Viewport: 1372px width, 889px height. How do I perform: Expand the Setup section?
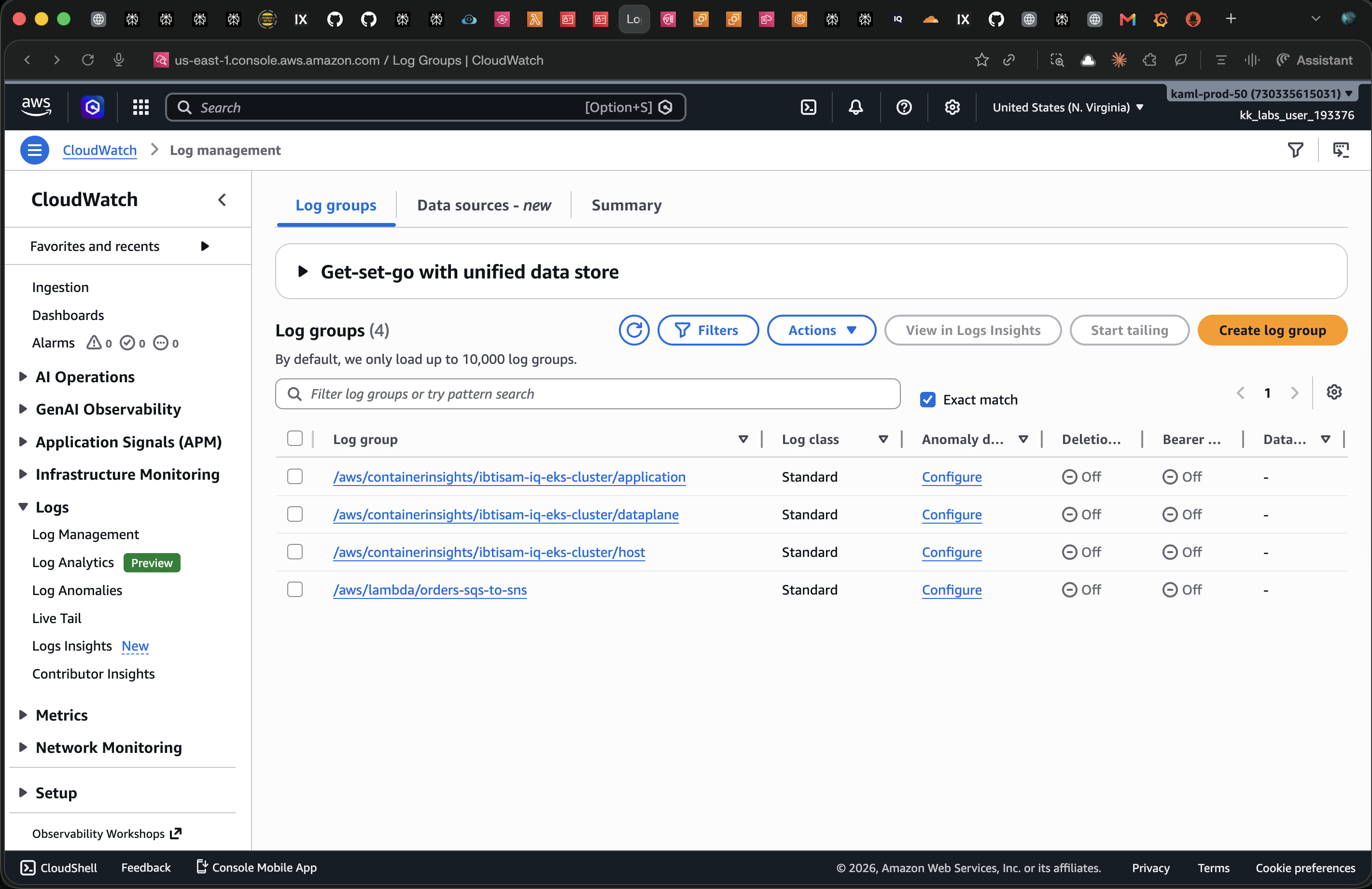click(x=23, y=792)
